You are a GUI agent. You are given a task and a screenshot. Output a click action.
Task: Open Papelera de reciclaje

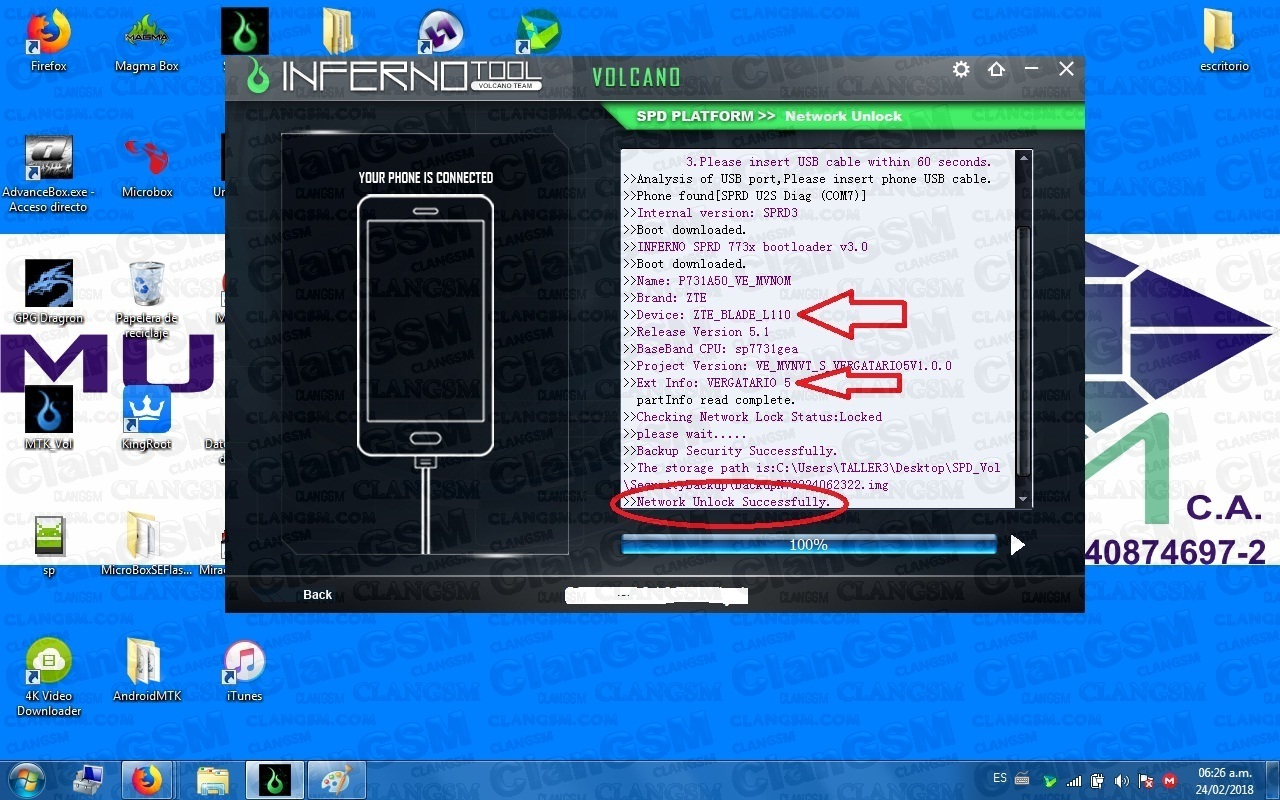coord(147,299)
